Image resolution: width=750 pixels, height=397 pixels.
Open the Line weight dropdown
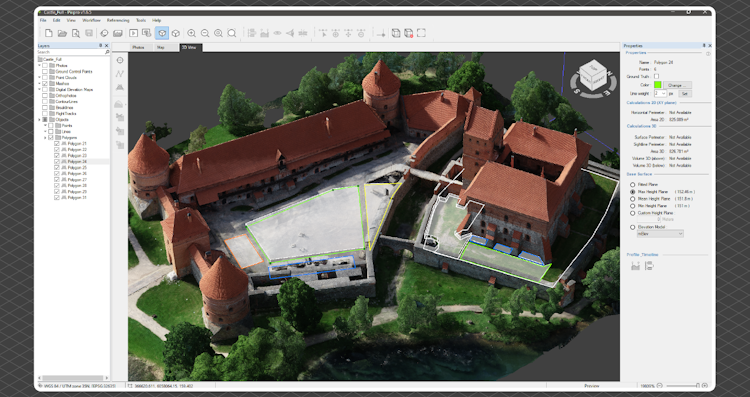tap(660, 93)
